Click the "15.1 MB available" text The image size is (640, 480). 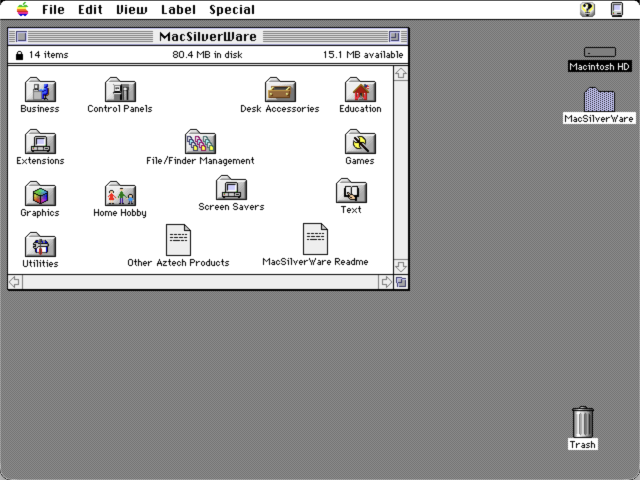(x=363, y=55)
